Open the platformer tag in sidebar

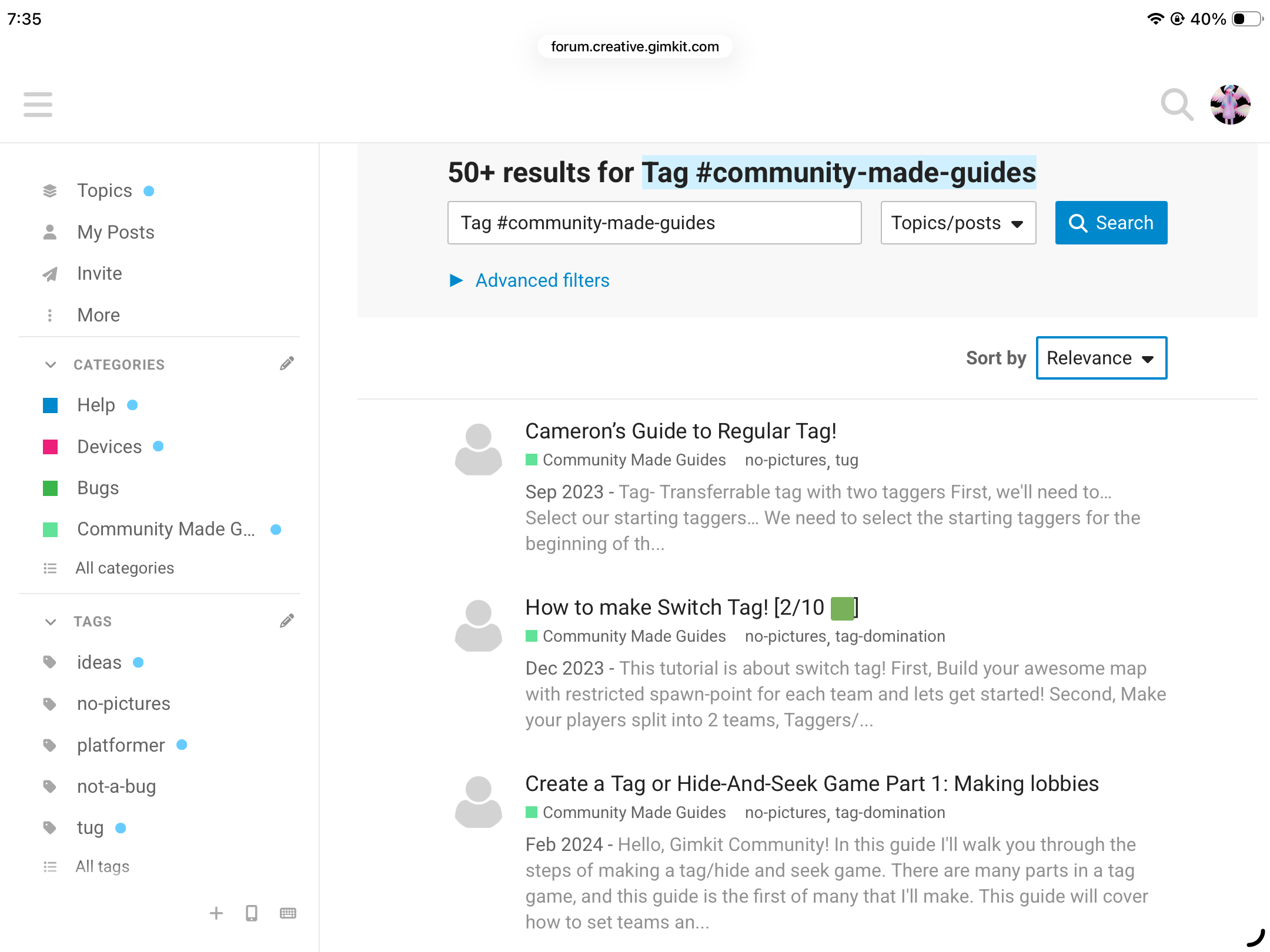pos(121,745)
